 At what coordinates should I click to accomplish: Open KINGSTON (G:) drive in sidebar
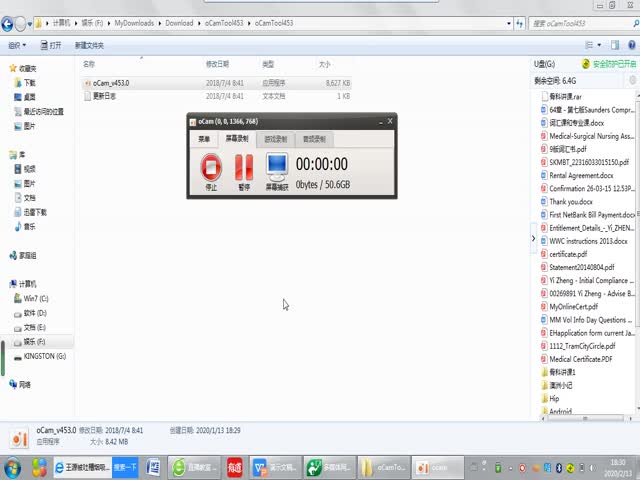44,356
